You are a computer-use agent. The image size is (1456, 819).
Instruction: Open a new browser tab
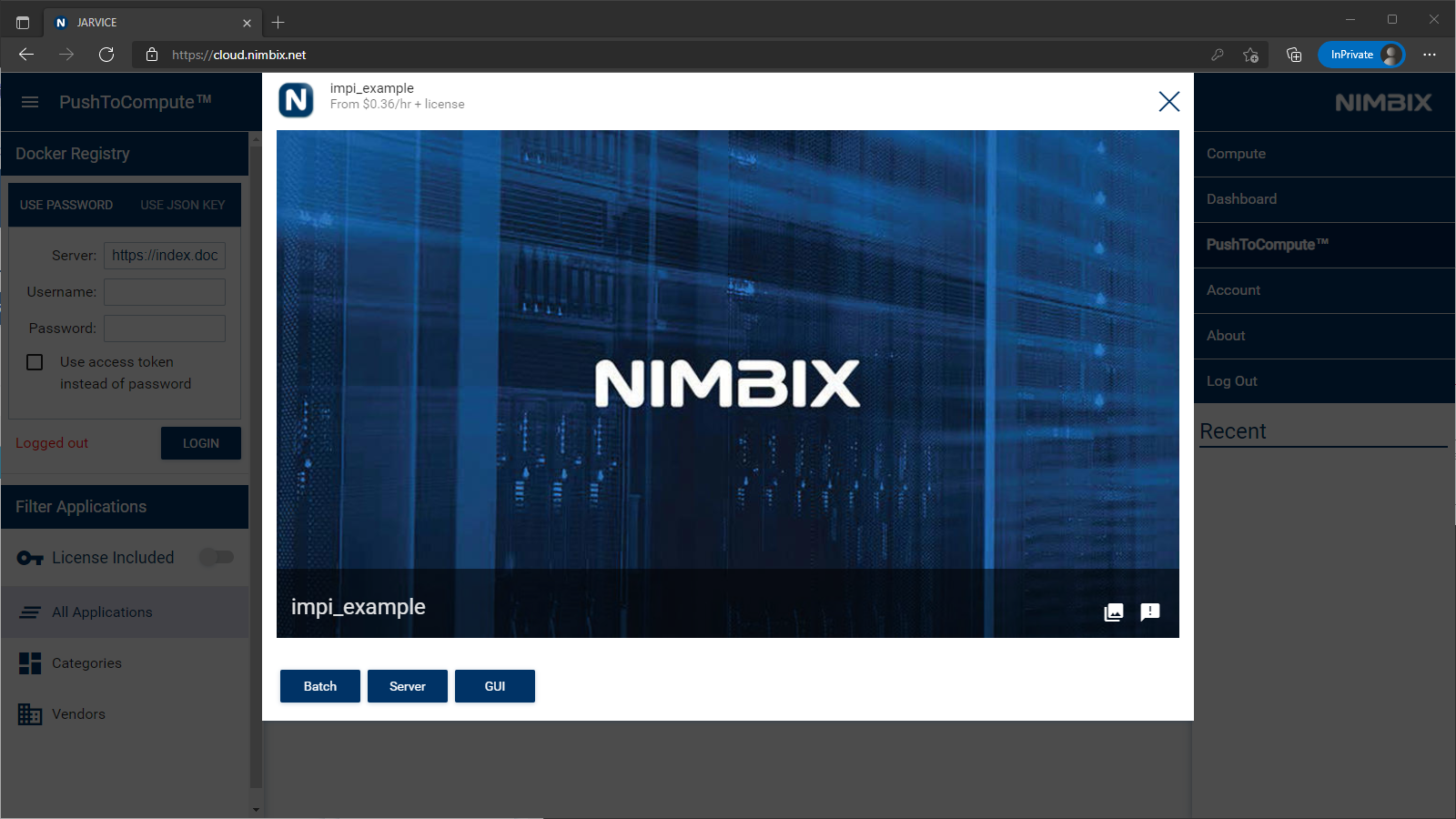tap(278, 22)
